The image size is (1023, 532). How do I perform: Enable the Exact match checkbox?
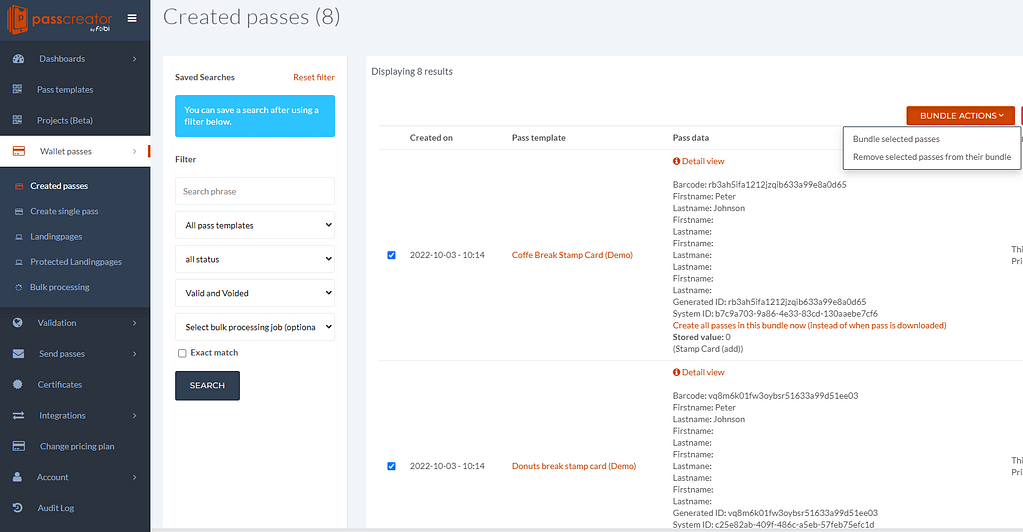[x=182, y=353]
